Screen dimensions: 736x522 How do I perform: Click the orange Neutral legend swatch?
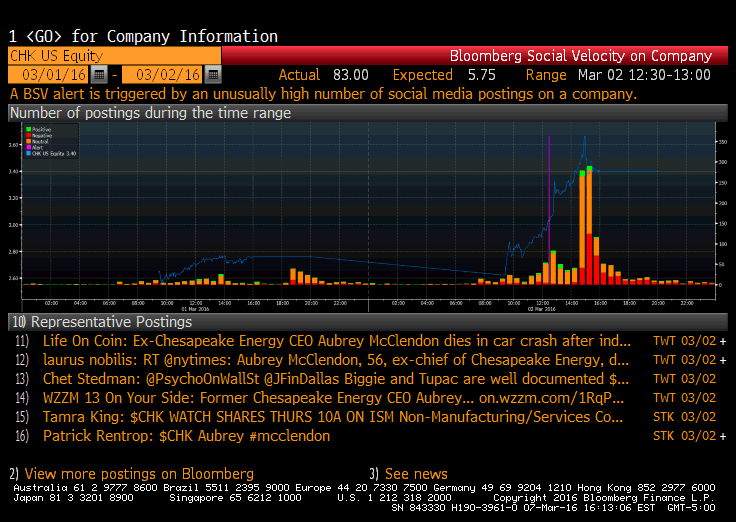[x=27, y=142]
